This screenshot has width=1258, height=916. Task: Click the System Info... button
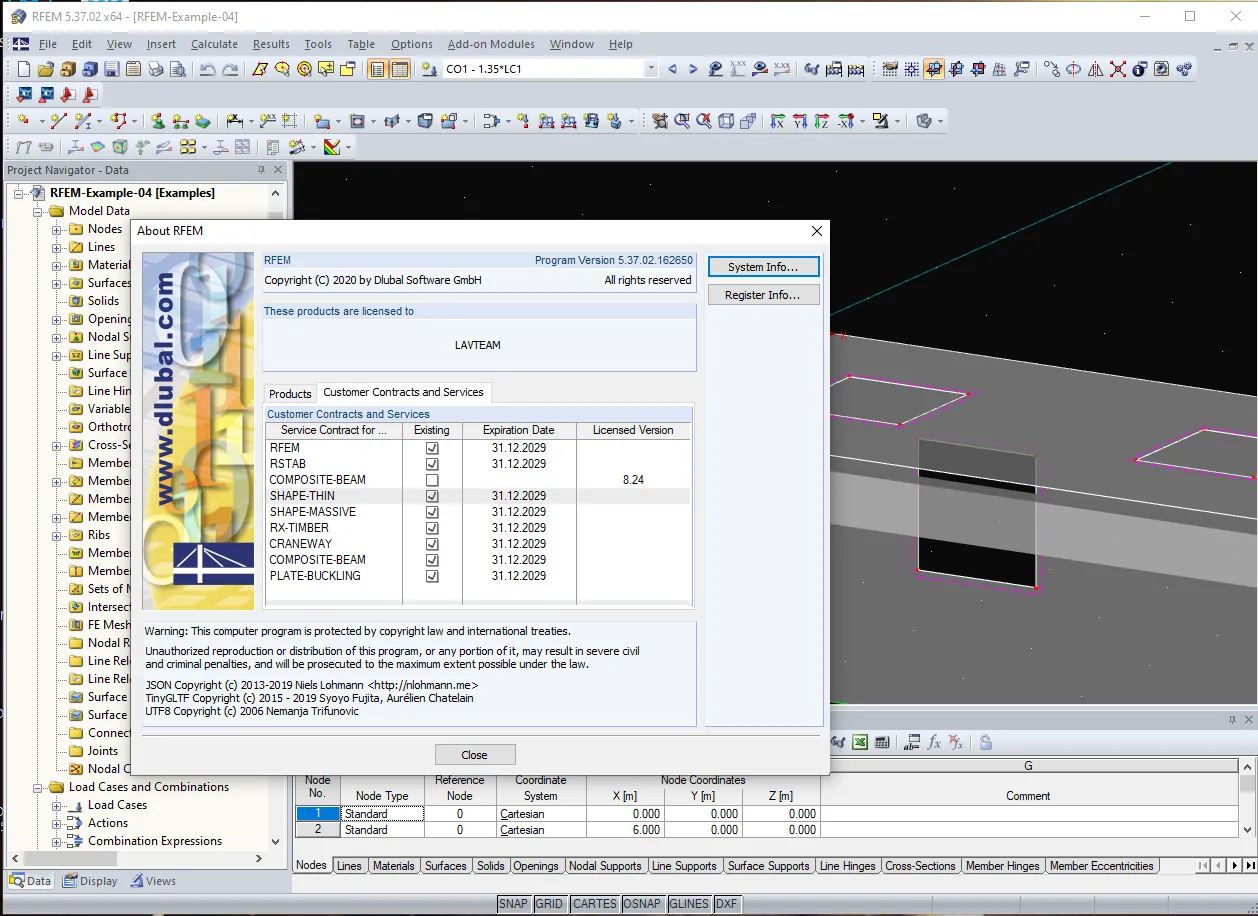click(x=763, y=267)
